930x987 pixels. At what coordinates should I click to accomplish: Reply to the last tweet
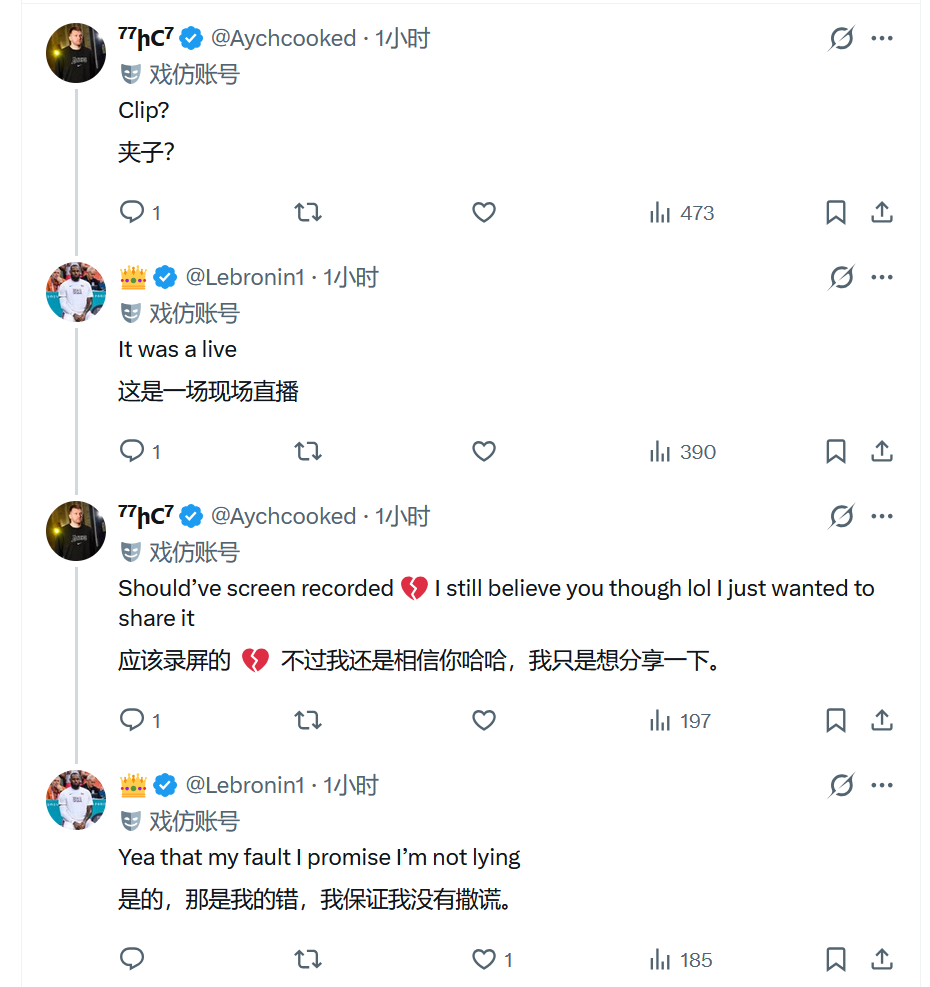(x=132, y=959)
